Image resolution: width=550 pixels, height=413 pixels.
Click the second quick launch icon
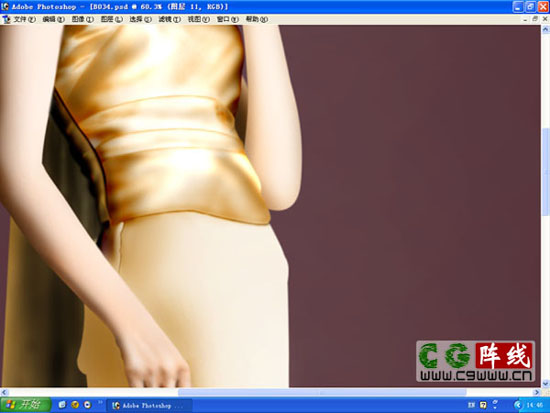tap(75, 405)
